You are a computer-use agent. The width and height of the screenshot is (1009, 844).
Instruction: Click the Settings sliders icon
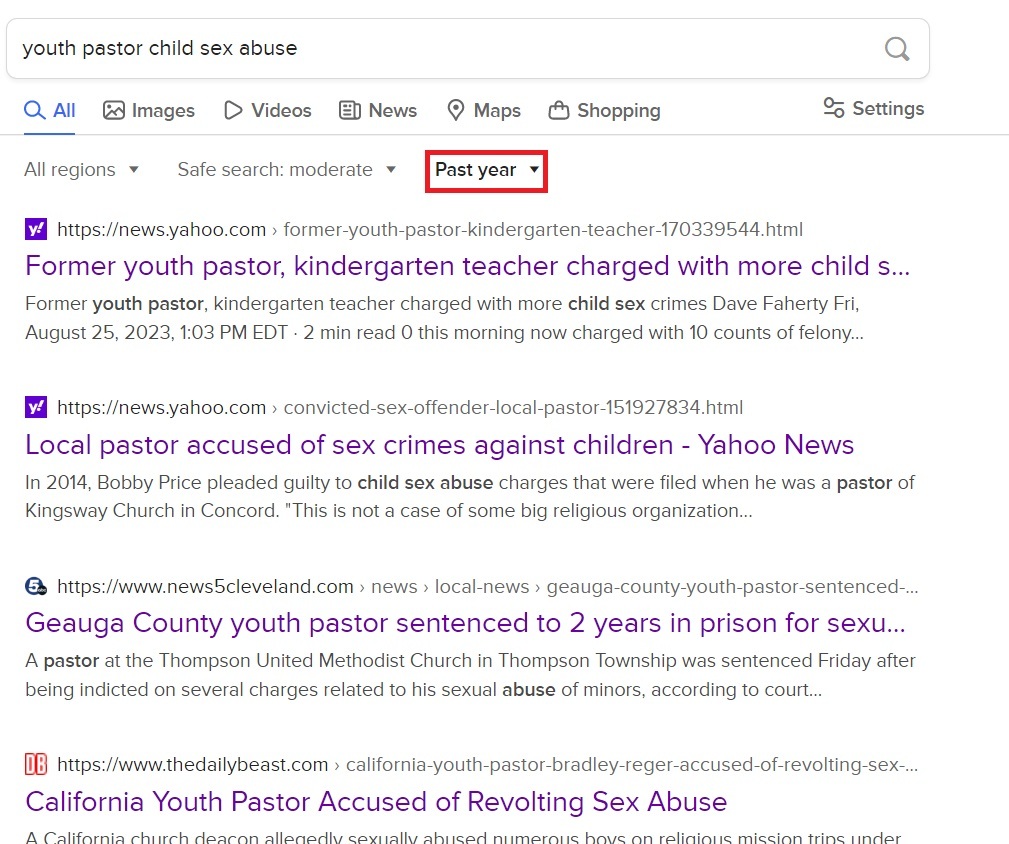click(833, 108)
